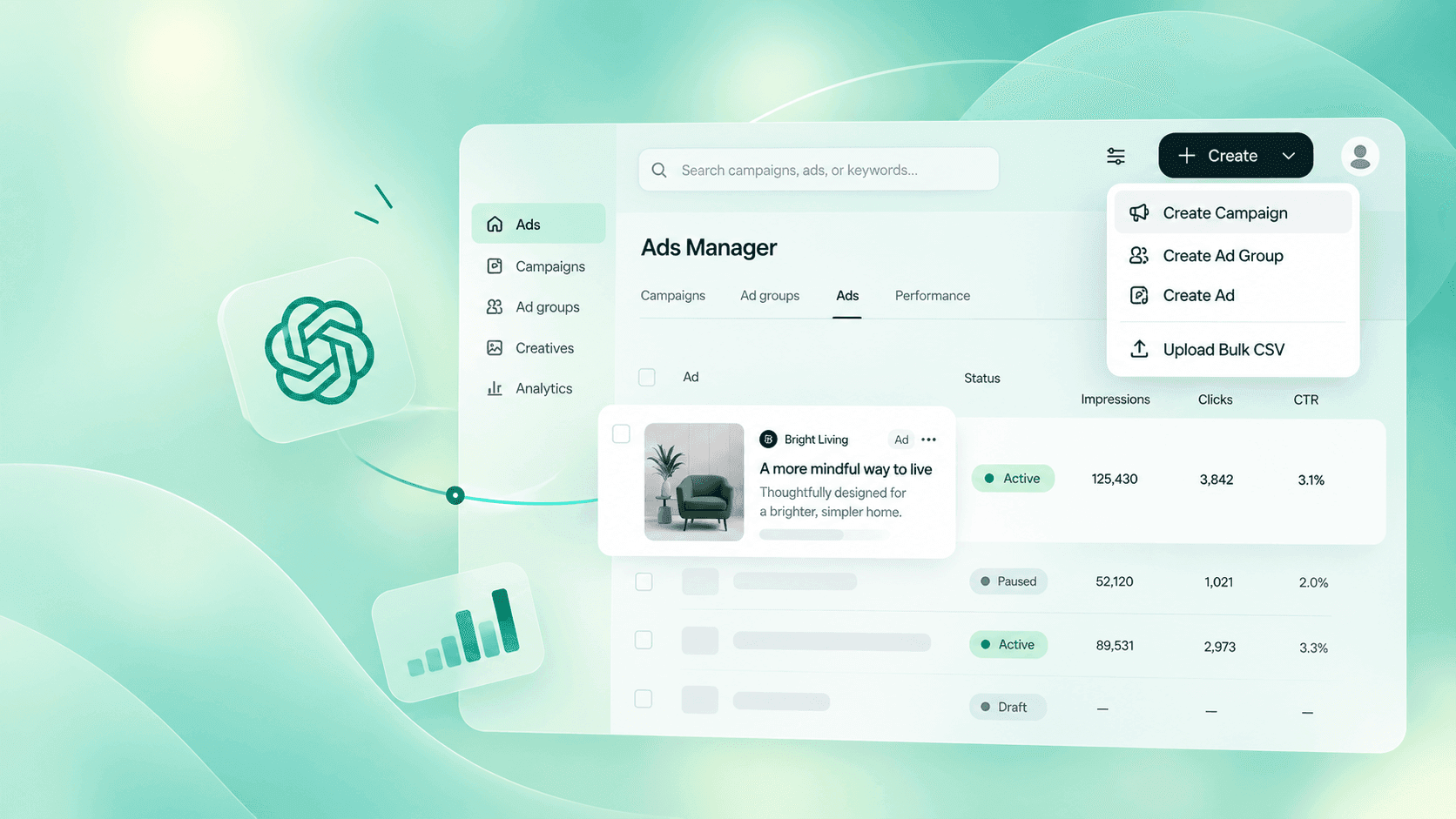Click the people icon beside Create Ad Group

(x=1139, y=255)
